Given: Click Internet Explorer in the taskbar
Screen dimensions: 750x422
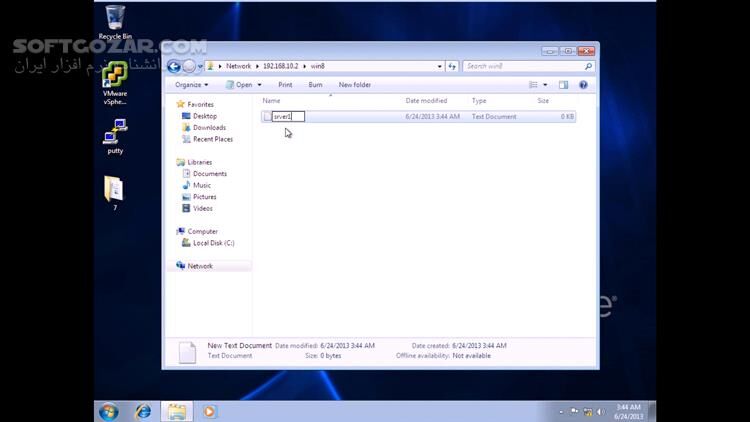Looking at the screenshot, I should (143, 411).
